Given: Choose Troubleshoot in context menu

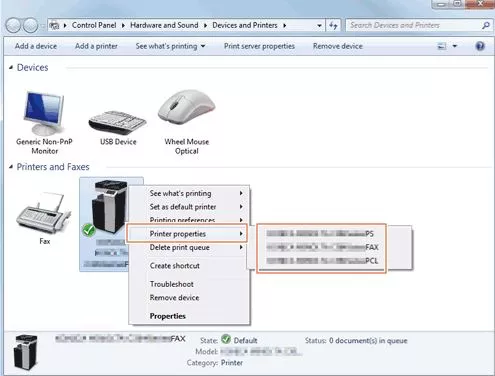Looking at the screenshot, I should pyautogui.click(x=189, y=284).
